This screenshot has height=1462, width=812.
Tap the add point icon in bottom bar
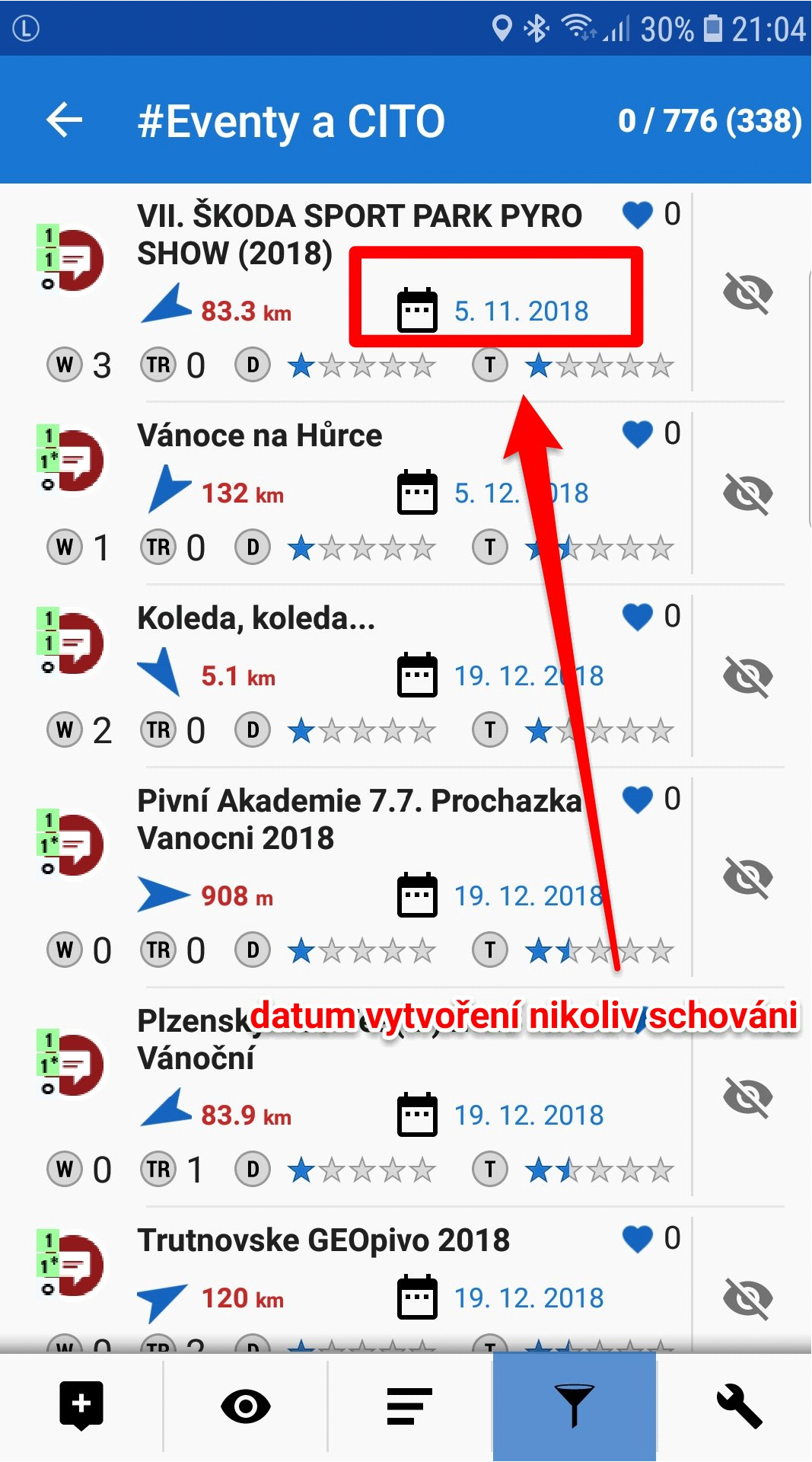coord(81,1406)
